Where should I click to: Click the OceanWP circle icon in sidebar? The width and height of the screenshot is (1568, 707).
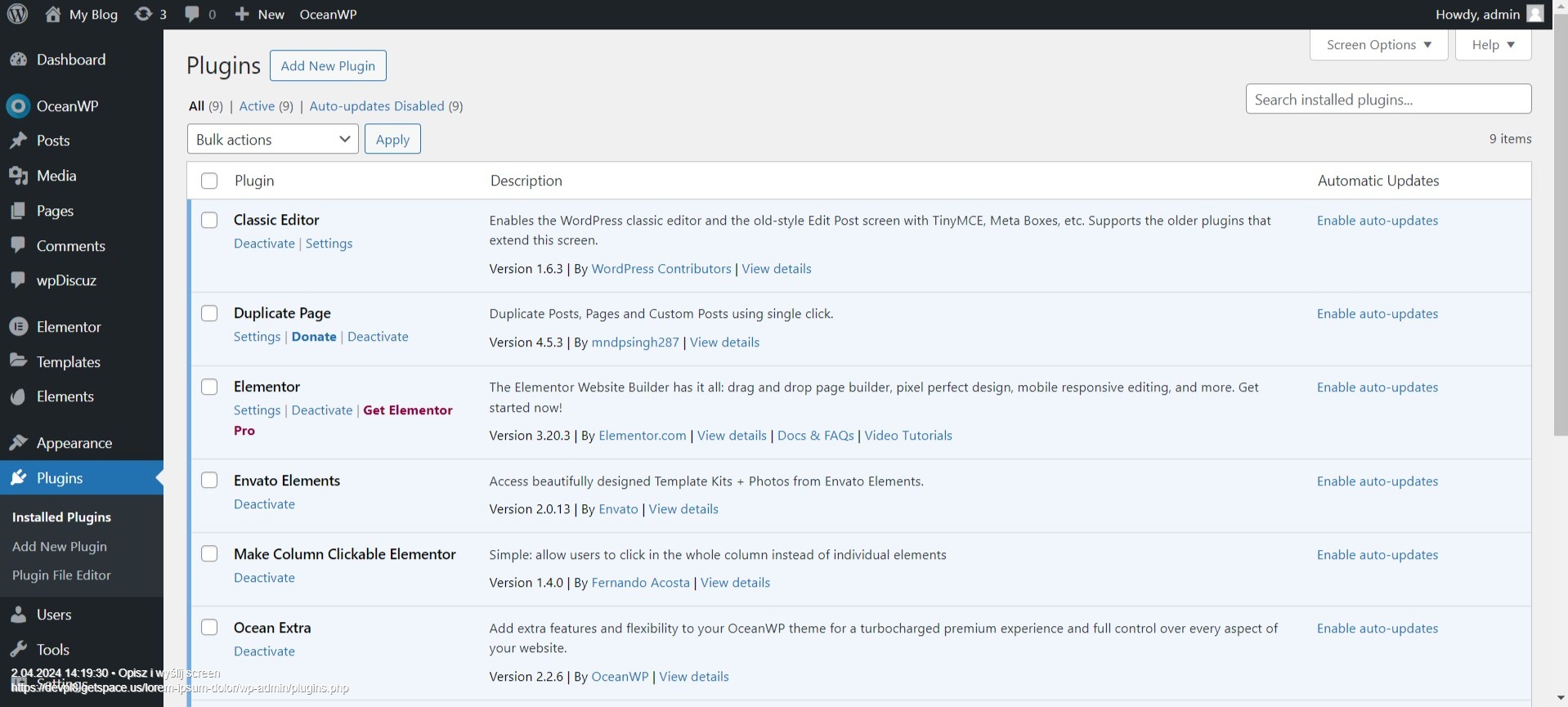coord(17,106)
